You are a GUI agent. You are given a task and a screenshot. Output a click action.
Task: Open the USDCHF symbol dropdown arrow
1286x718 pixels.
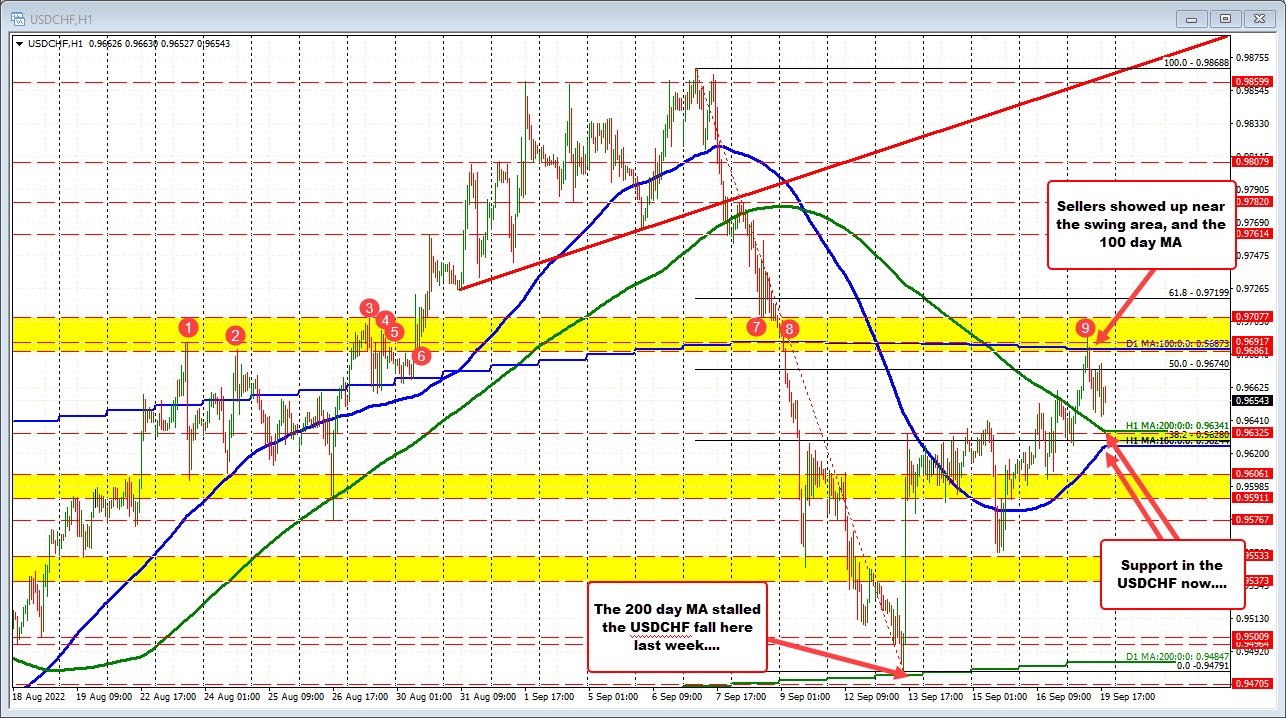click(x=21, y=44)
